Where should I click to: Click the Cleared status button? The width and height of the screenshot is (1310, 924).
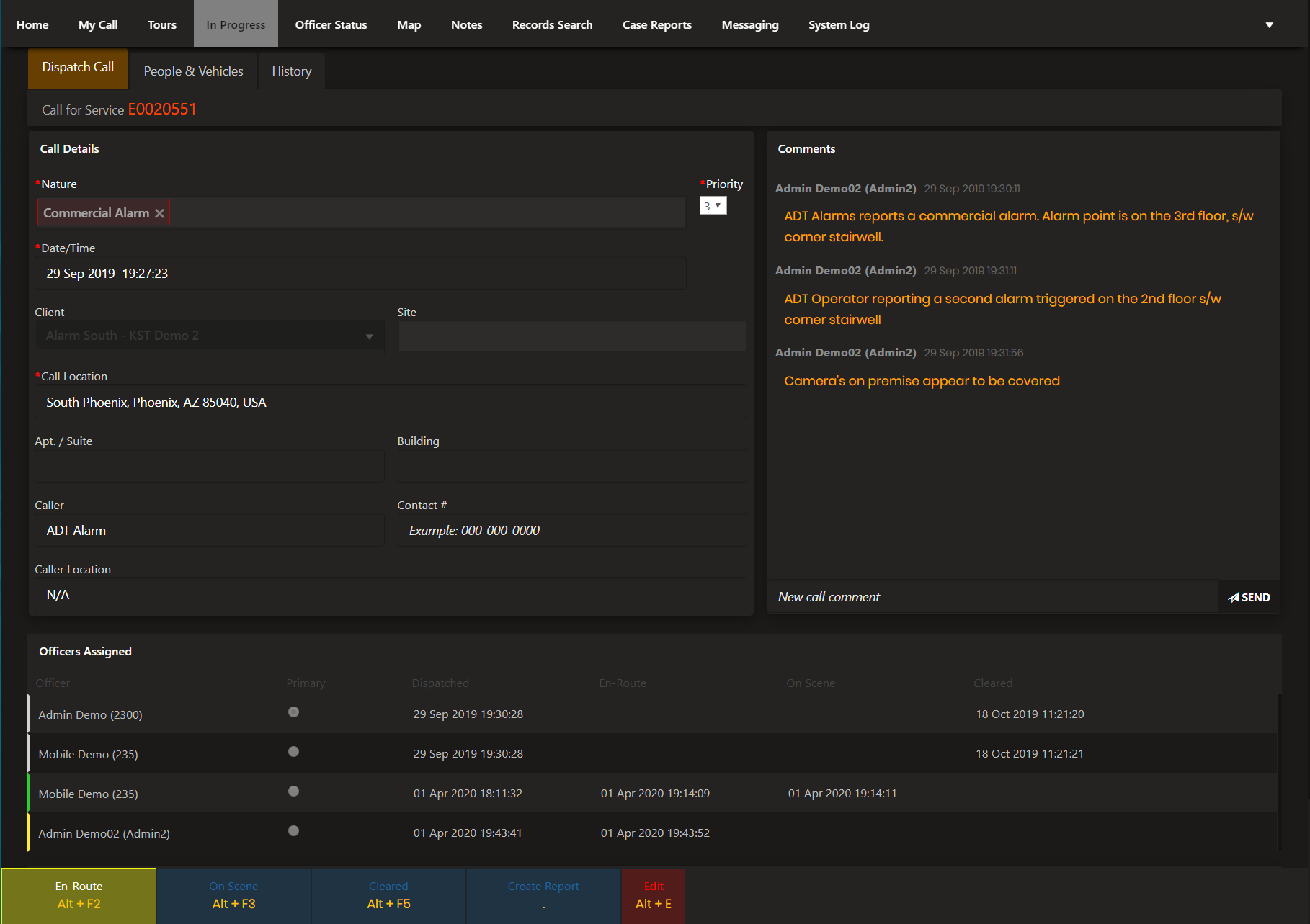(x=388, y=895)
